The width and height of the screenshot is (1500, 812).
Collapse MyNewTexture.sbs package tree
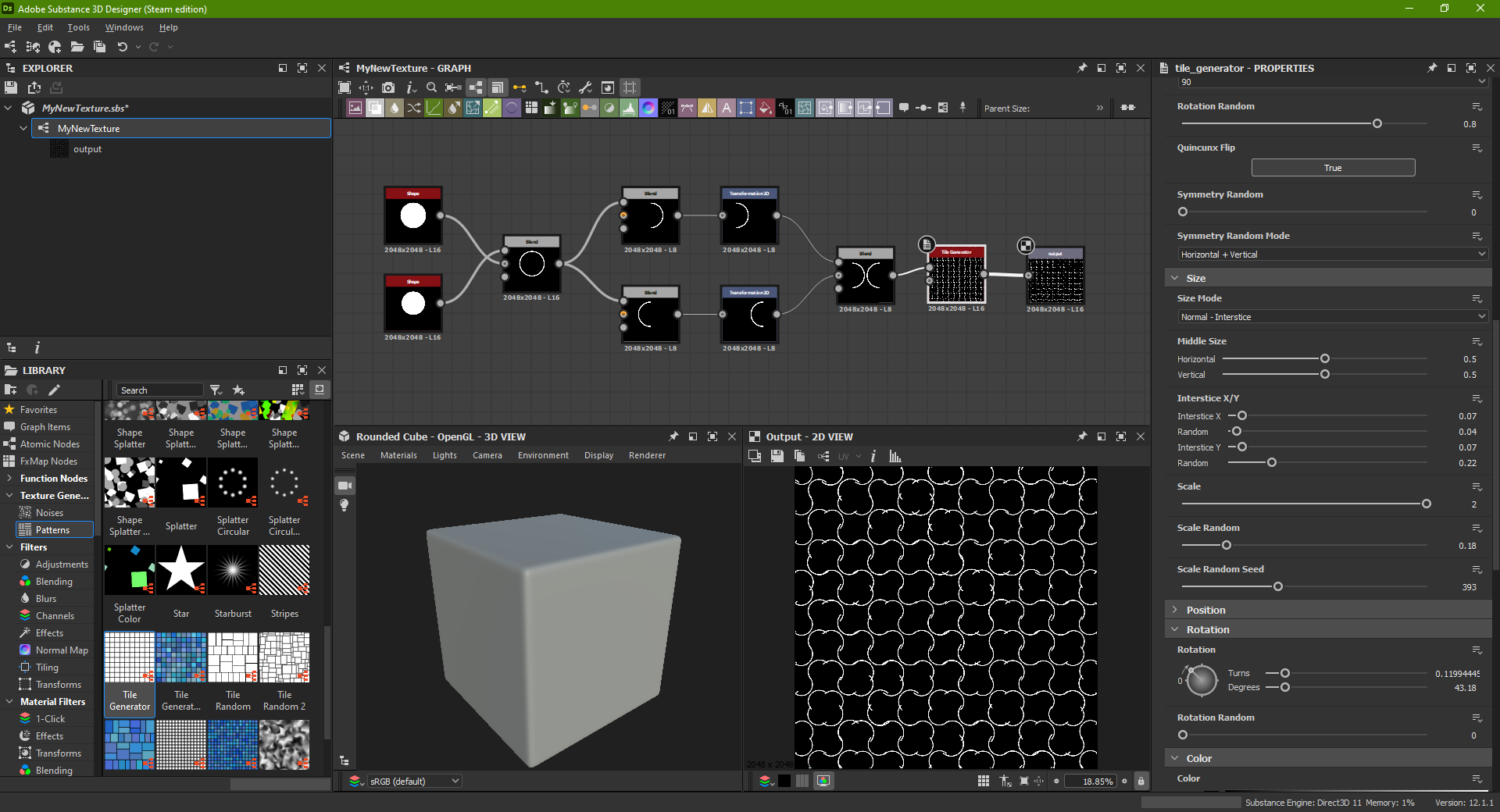point(8,108)
